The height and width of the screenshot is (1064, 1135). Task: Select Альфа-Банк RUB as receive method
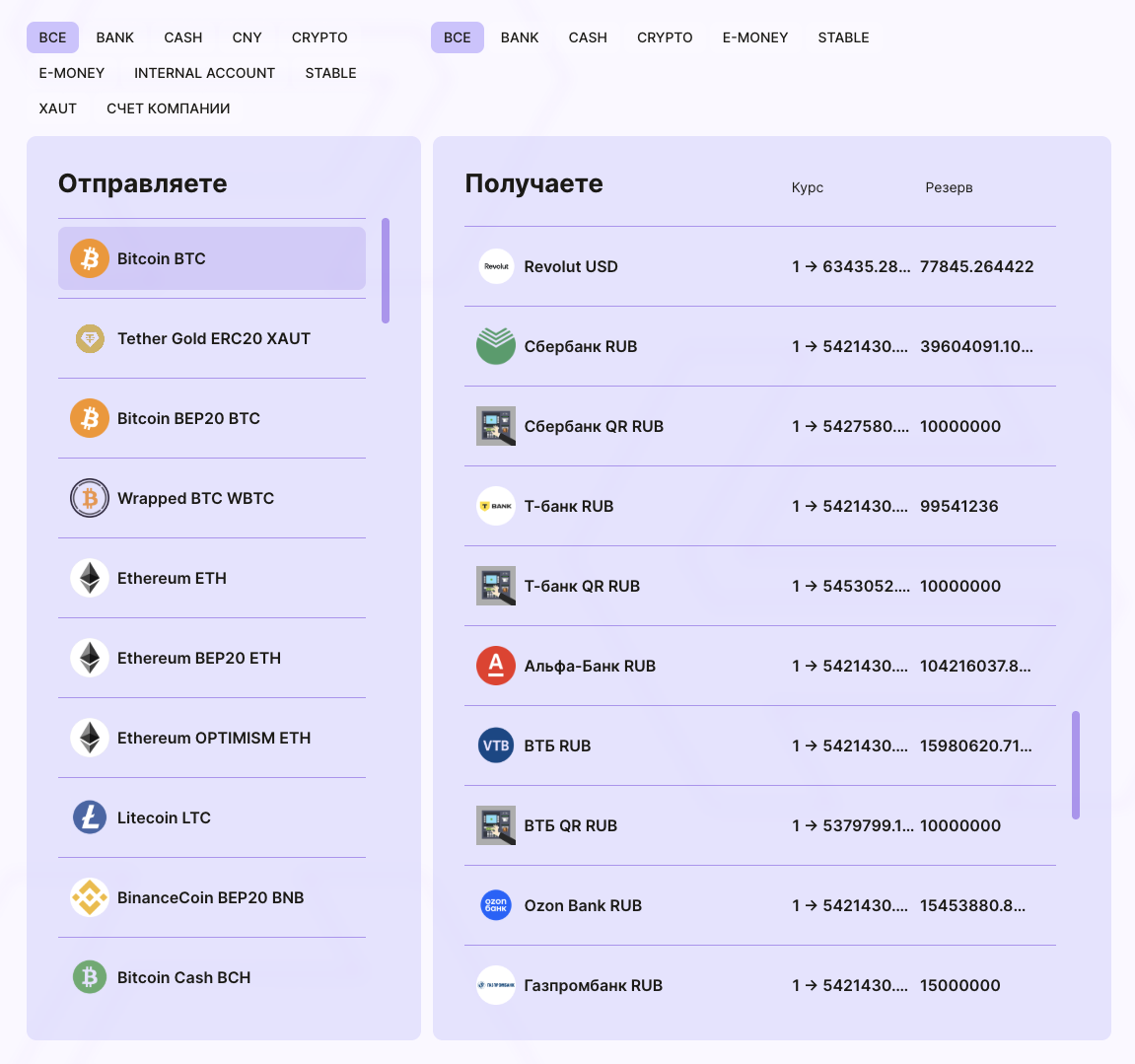coord(760,666)
